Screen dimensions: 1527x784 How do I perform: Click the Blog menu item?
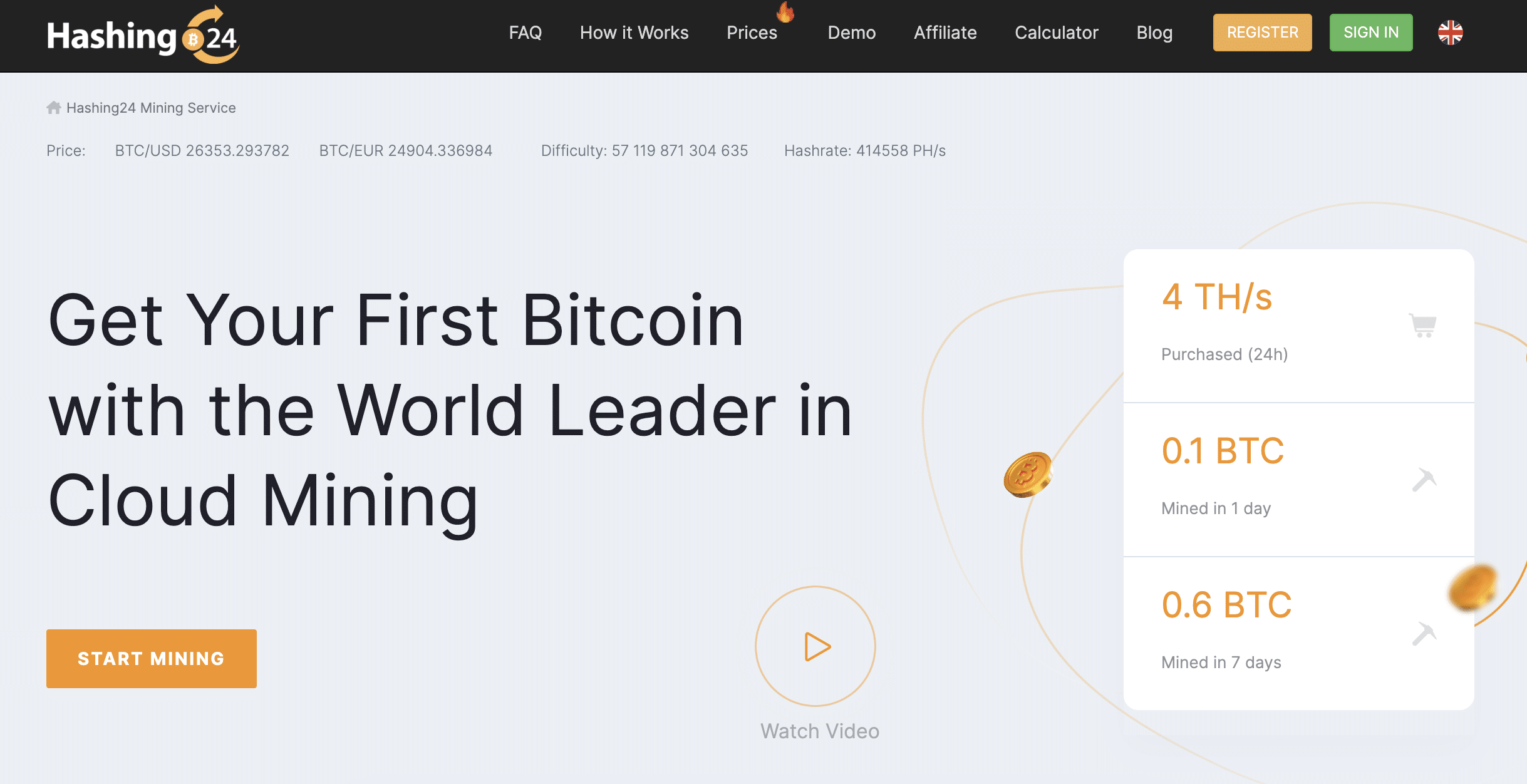tap(1154, 32)
